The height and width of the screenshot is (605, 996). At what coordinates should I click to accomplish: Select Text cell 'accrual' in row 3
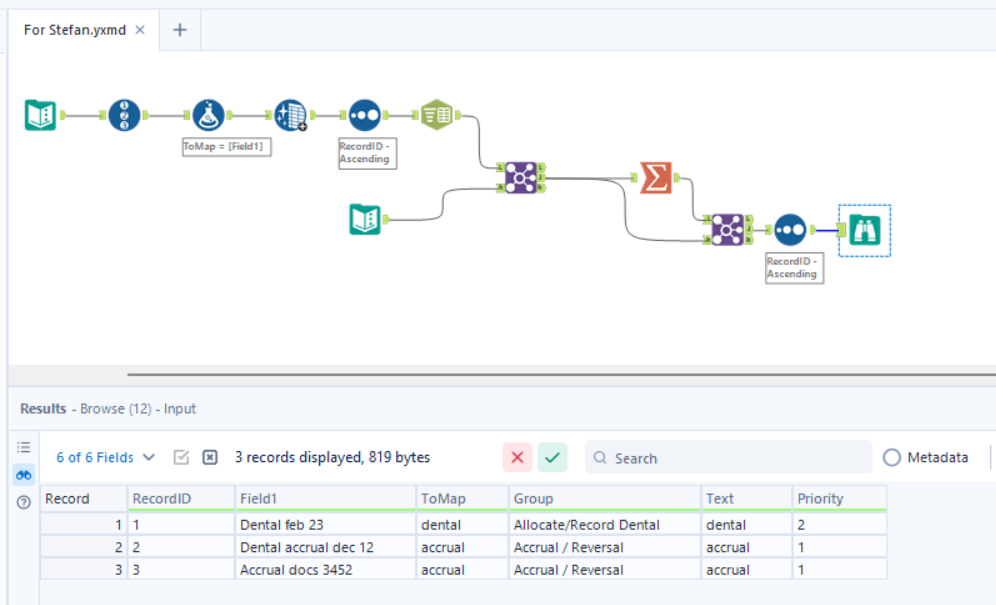pyautogui.click(x=747, y=569)
